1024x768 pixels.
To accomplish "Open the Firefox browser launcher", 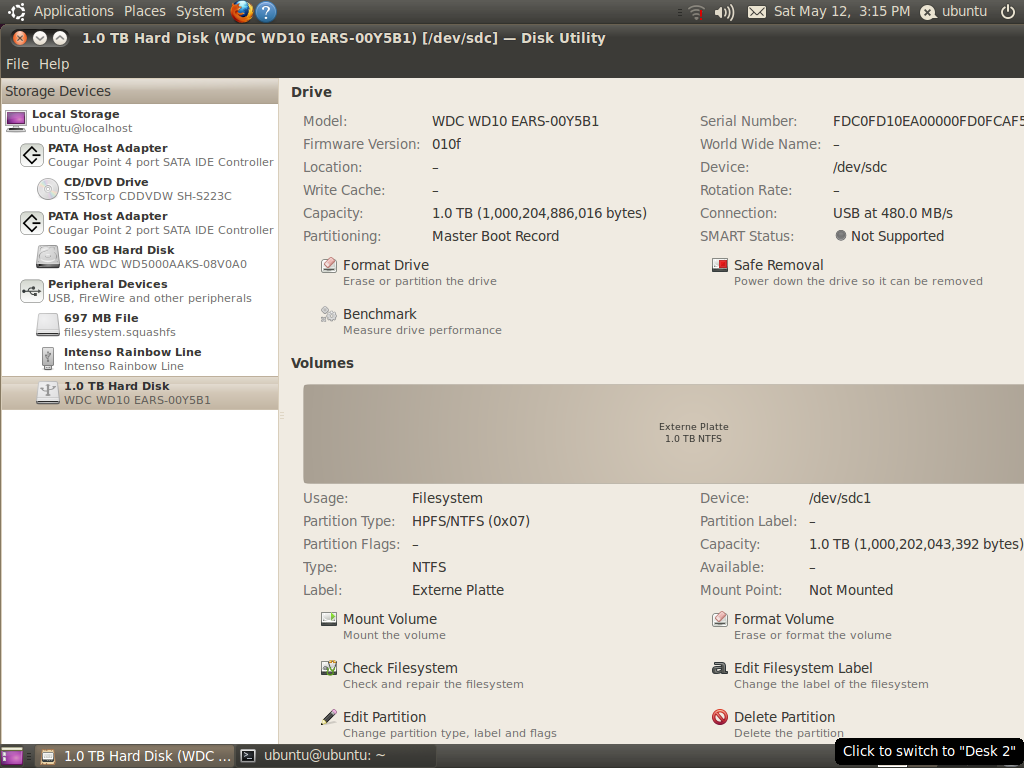I will [242, 11].
